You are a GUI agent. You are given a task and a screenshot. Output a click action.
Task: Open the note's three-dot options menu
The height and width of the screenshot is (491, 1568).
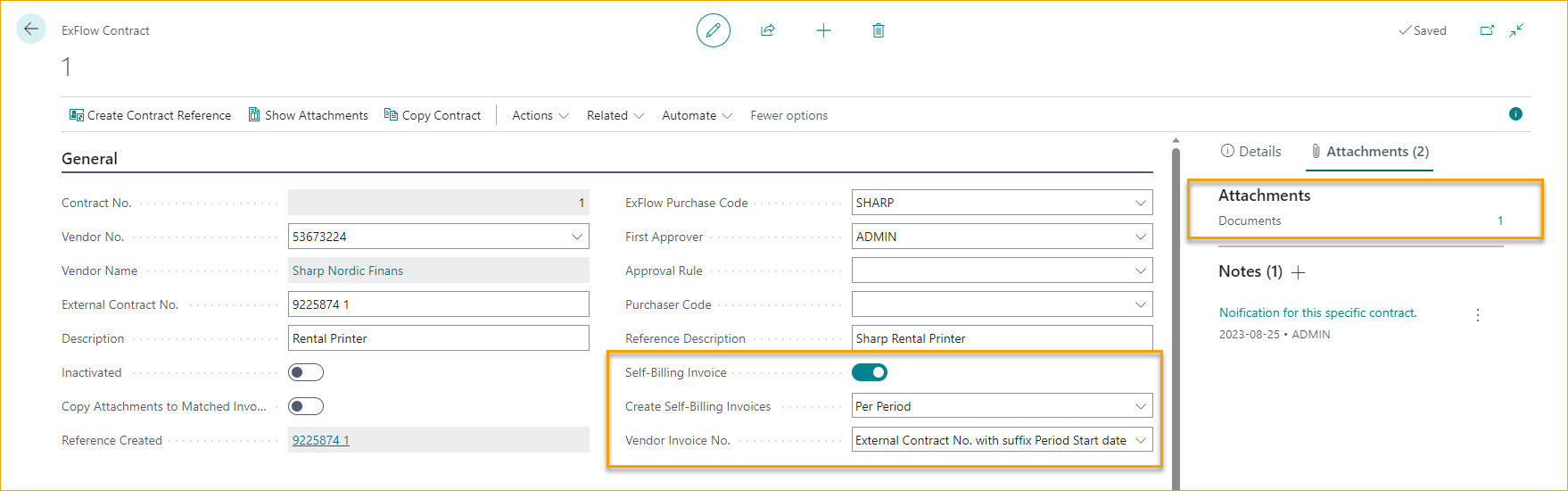(x=1478, y=315)
